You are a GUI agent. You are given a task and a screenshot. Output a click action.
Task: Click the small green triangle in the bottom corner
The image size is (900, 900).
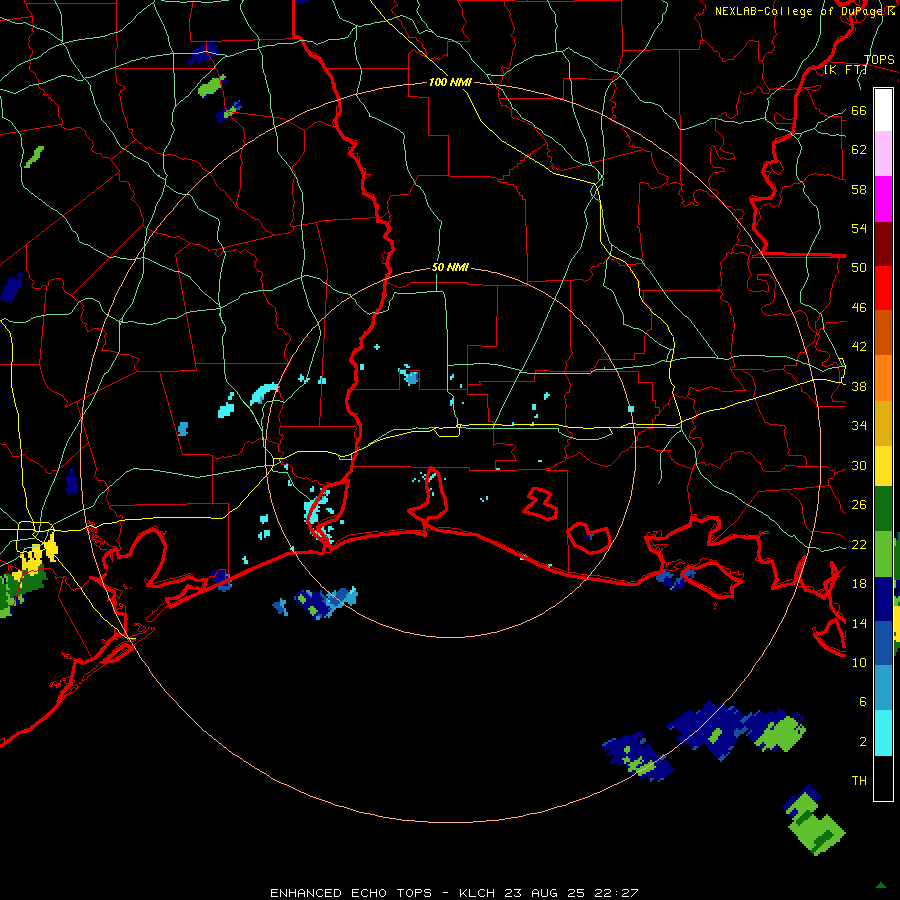pyautogui.click(x=881, y=885)
